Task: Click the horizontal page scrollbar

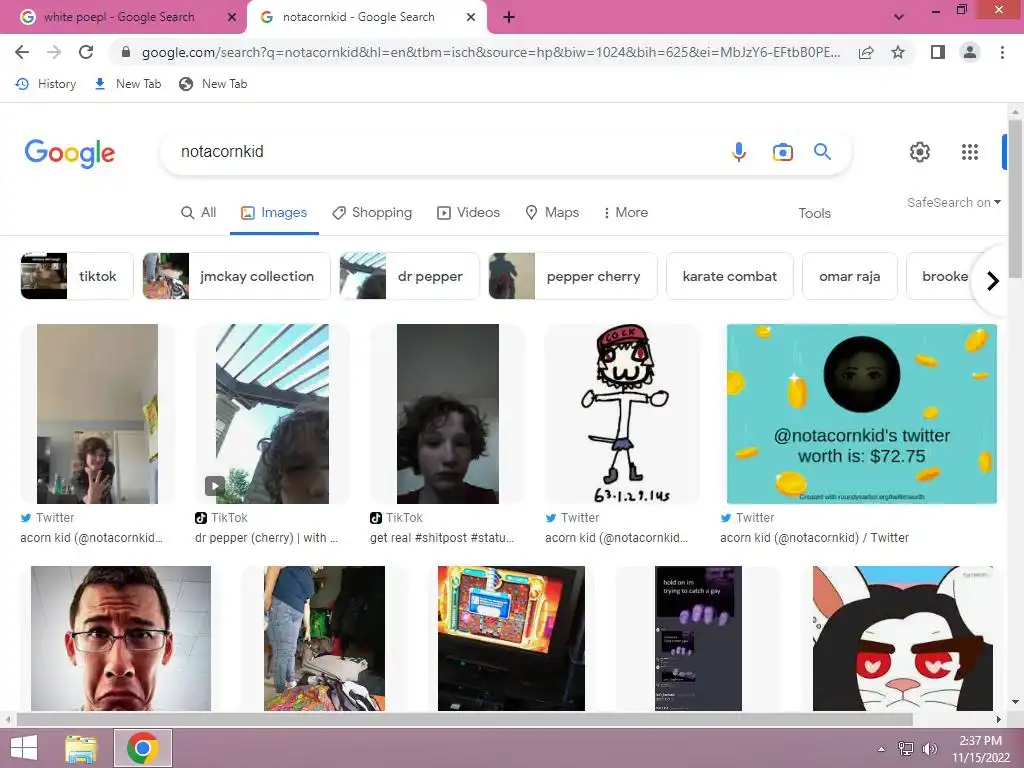Action: 464,719
